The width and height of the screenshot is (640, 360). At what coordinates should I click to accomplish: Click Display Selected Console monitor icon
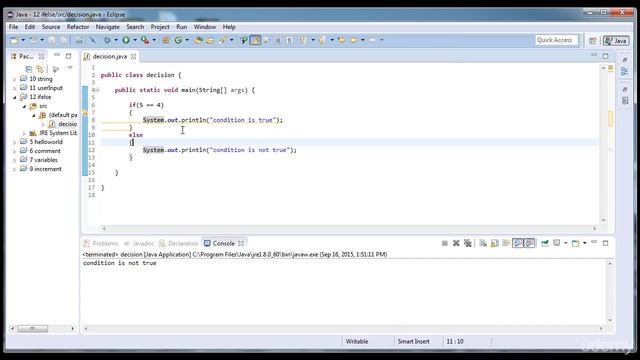557,243
